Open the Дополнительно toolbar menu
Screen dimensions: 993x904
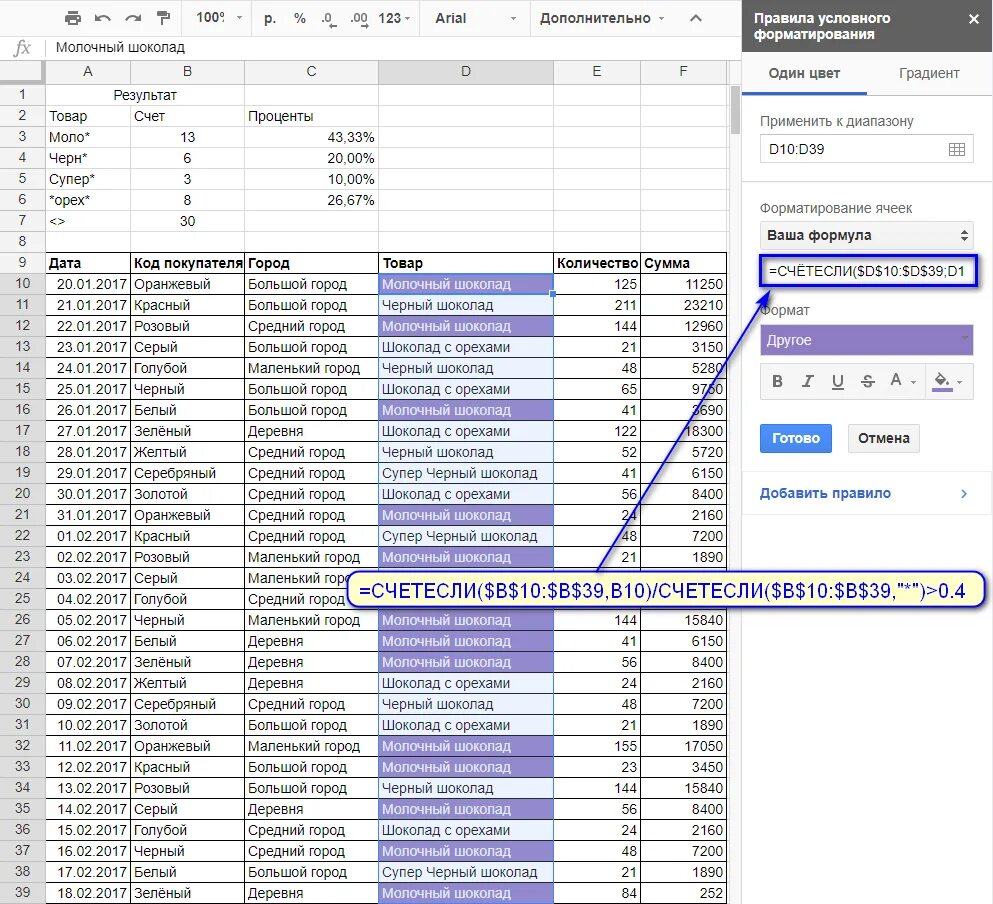tap(602, 18)
